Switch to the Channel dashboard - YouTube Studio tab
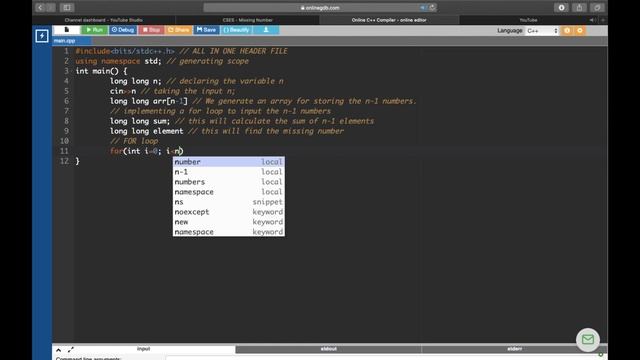The width and height of the screenshot is (640, 360). tap(104, 20)
